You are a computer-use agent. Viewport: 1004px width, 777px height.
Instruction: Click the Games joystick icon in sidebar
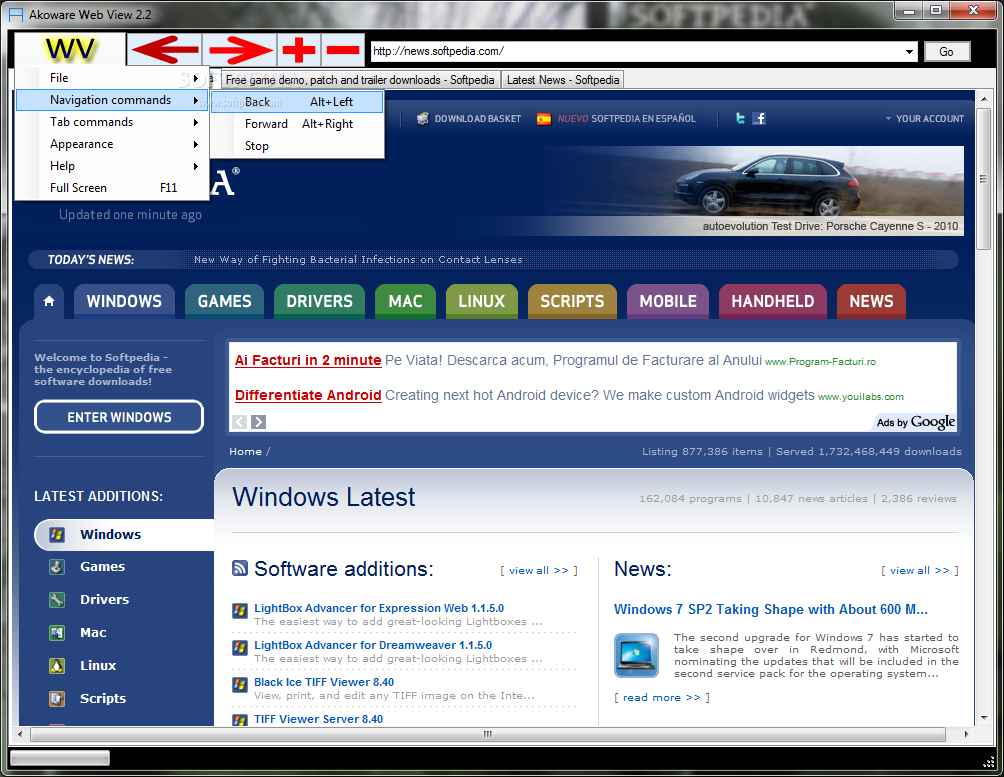tap(57, 567)
